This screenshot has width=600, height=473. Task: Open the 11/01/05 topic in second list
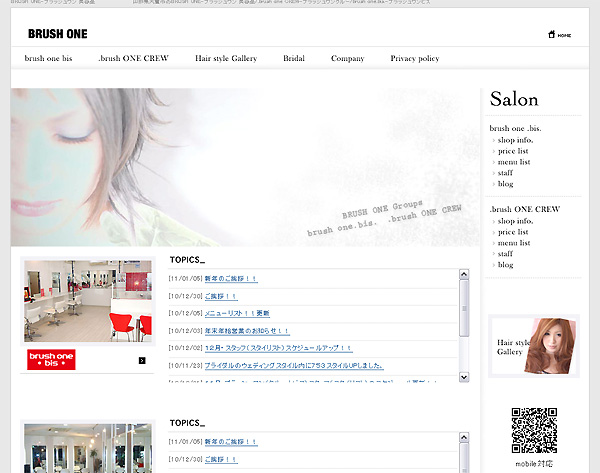point(231,442)
